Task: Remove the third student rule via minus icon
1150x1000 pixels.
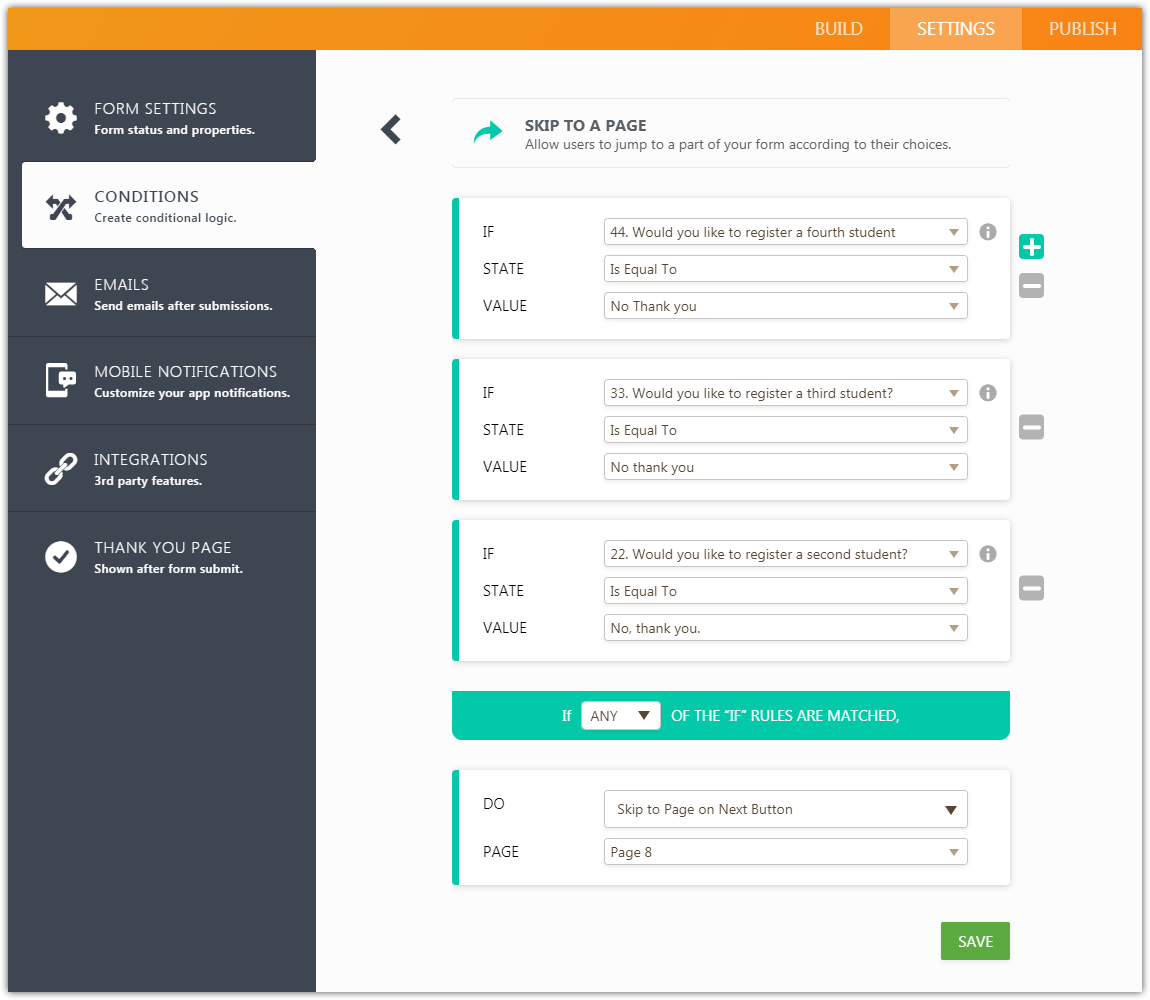Action: click(1031, 428)
